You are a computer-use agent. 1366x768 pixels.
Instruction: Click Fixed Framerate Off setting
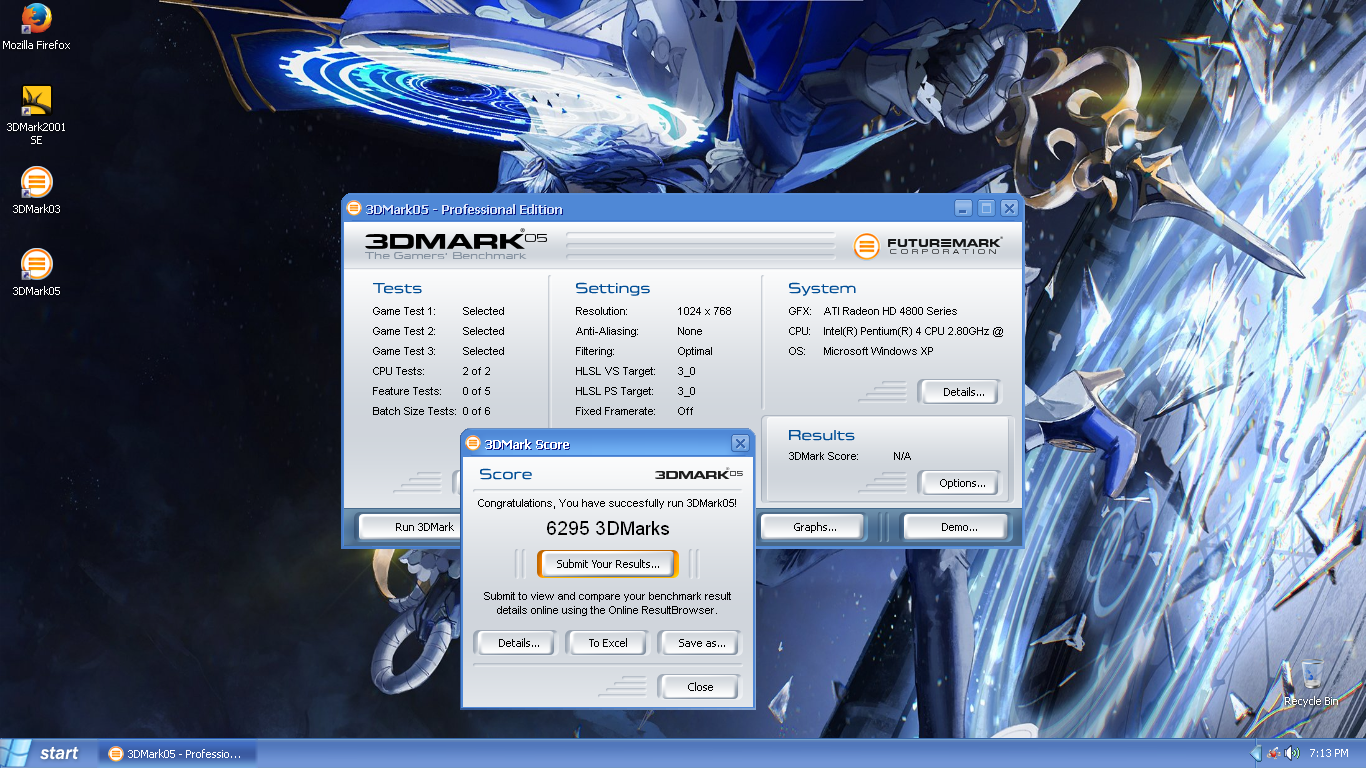coord(634,411)
